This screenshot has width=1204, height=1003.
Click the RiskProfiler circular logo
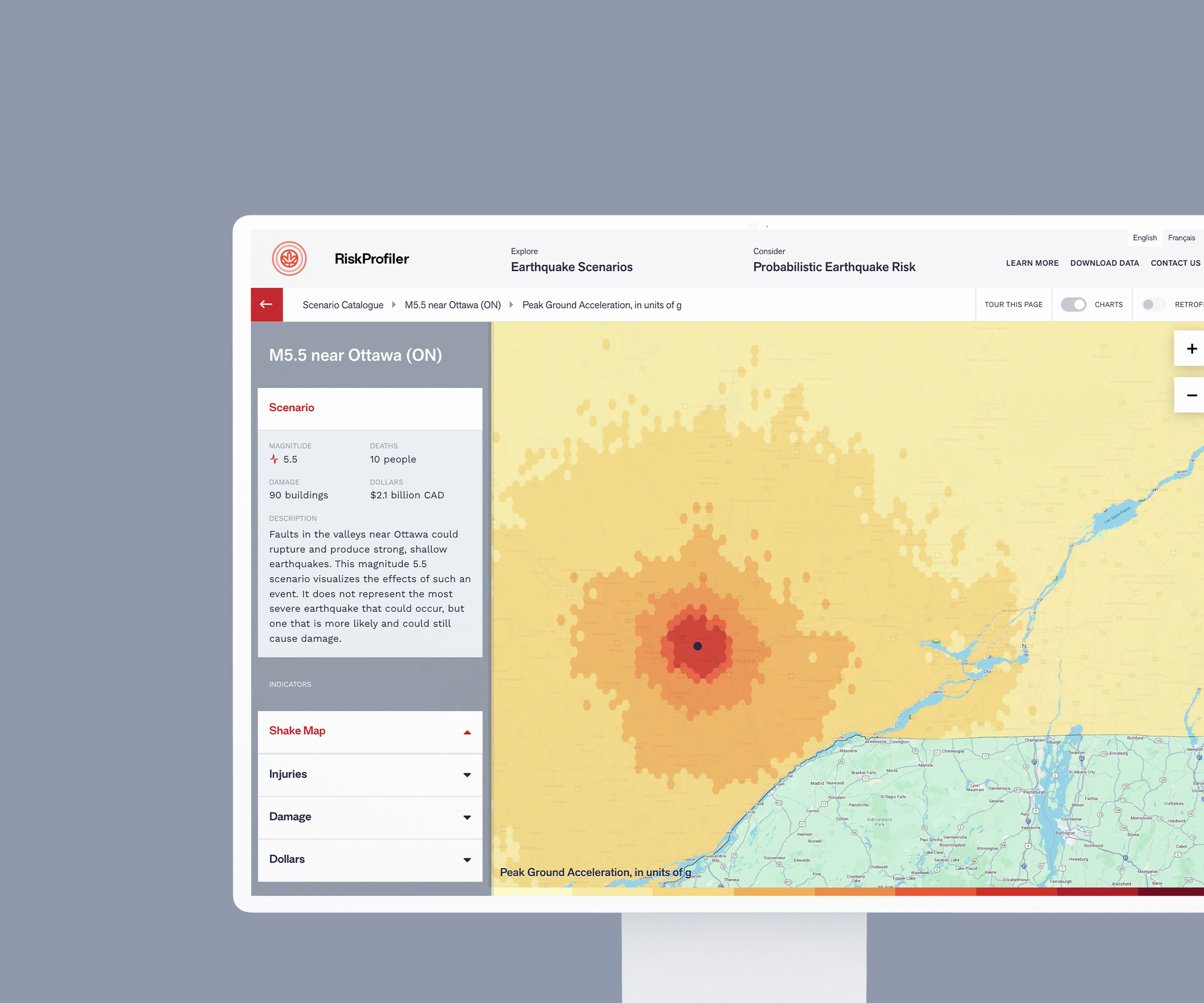[289, 259]
